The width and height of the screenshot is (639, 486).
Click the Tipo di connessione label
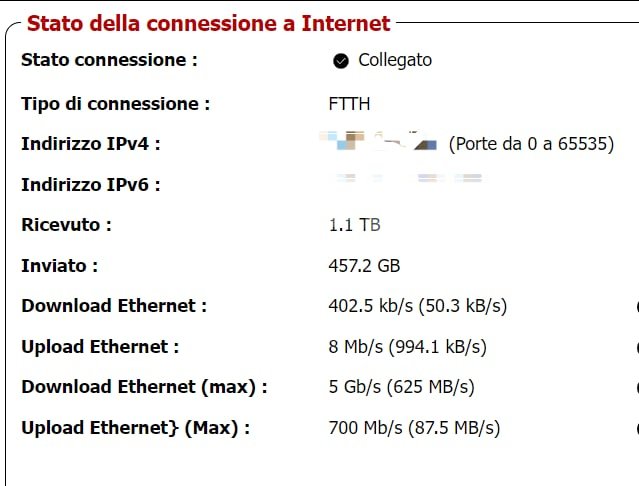point(116,104)
